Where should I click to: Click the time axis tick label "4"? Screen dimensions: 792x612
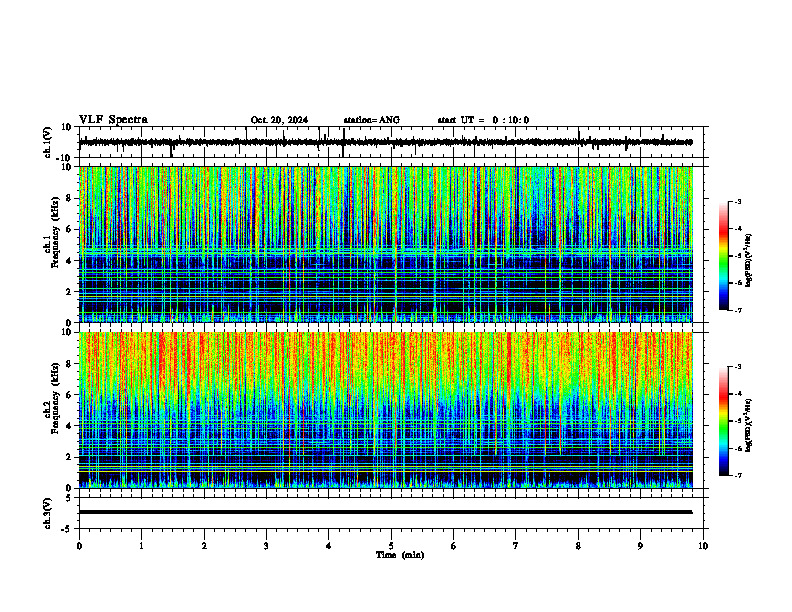coord(329,546)
